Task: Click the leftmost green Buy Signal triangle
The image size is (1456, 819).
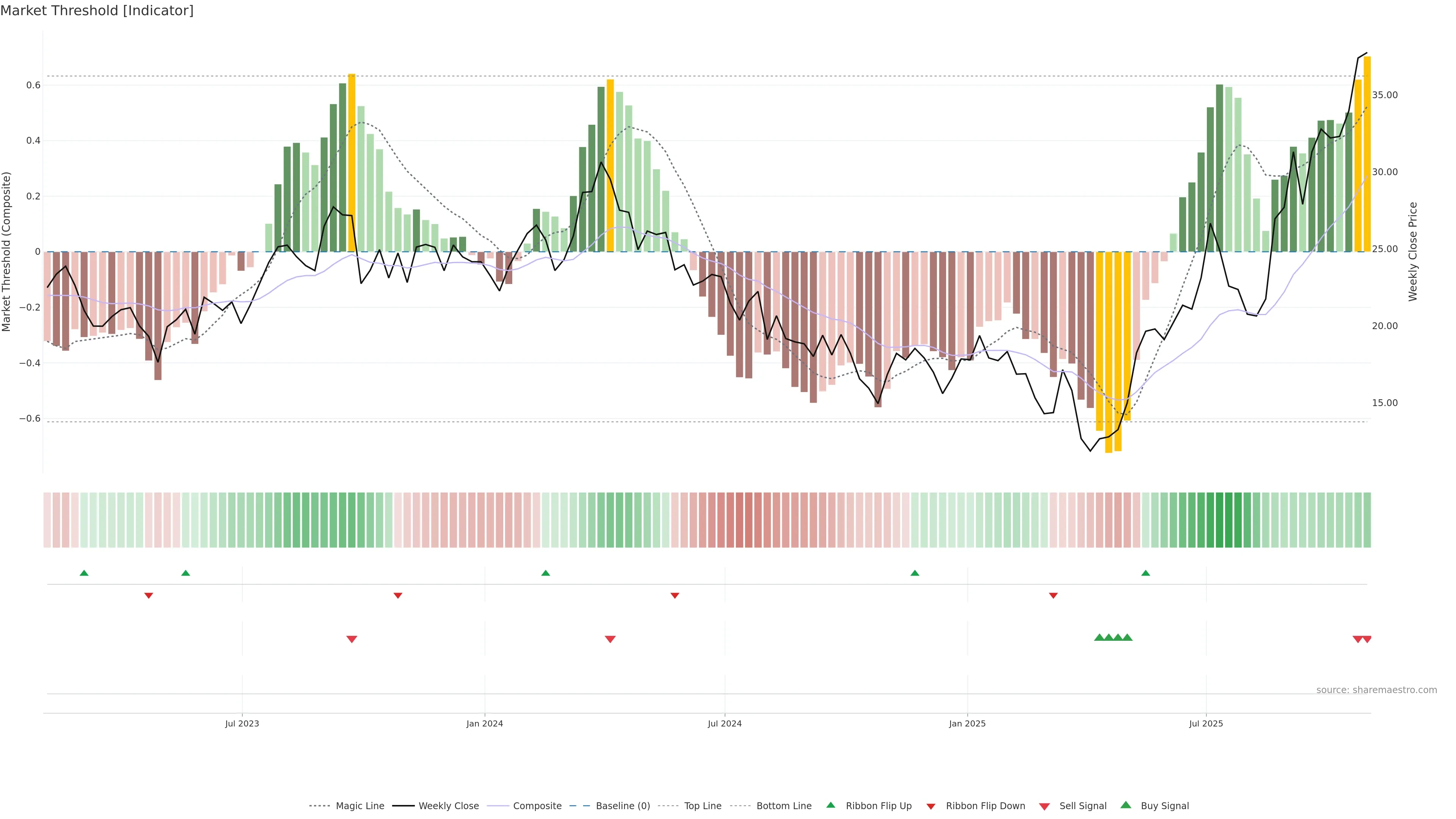Action: pyautogui.click(x=1099, y=637)
